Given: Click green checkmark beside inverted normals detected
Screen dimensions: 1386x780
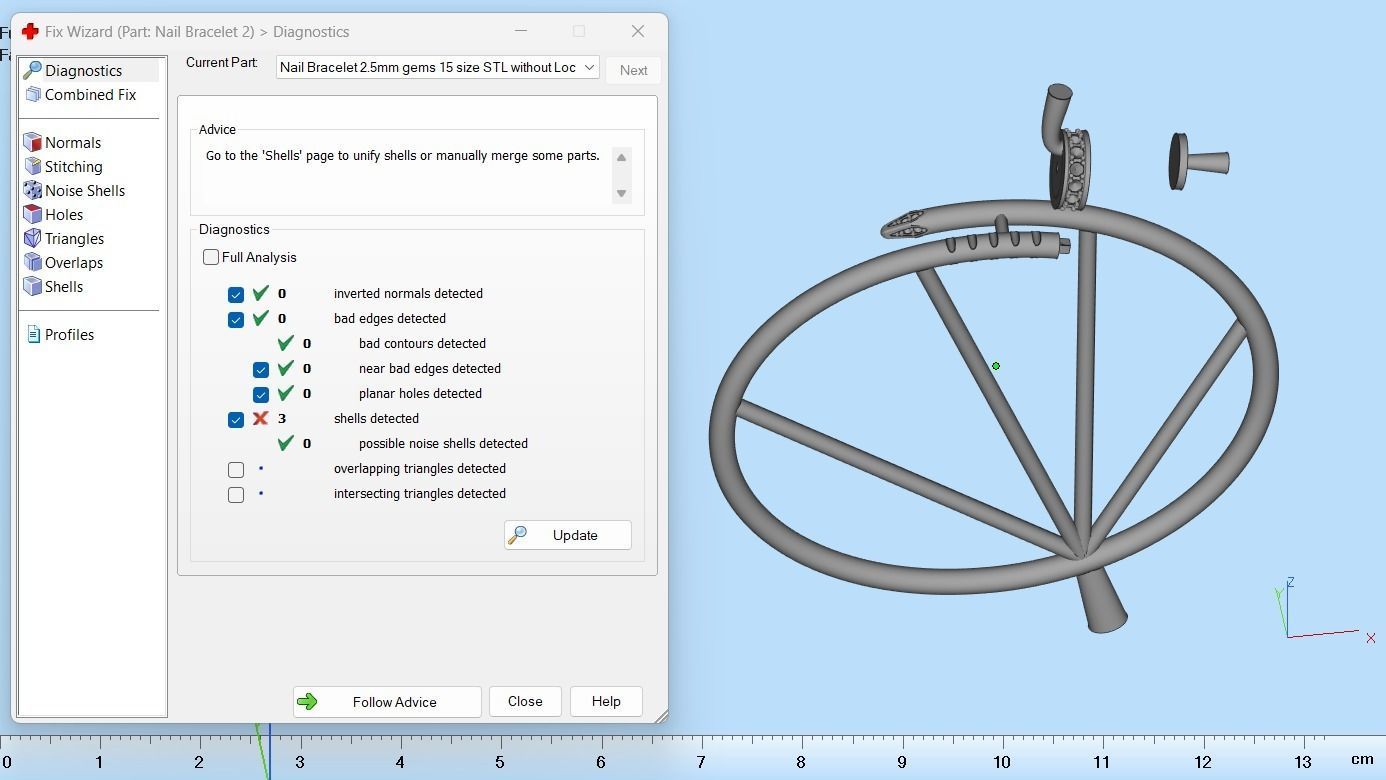Looking at the screenshot, I should pos(261,293).
